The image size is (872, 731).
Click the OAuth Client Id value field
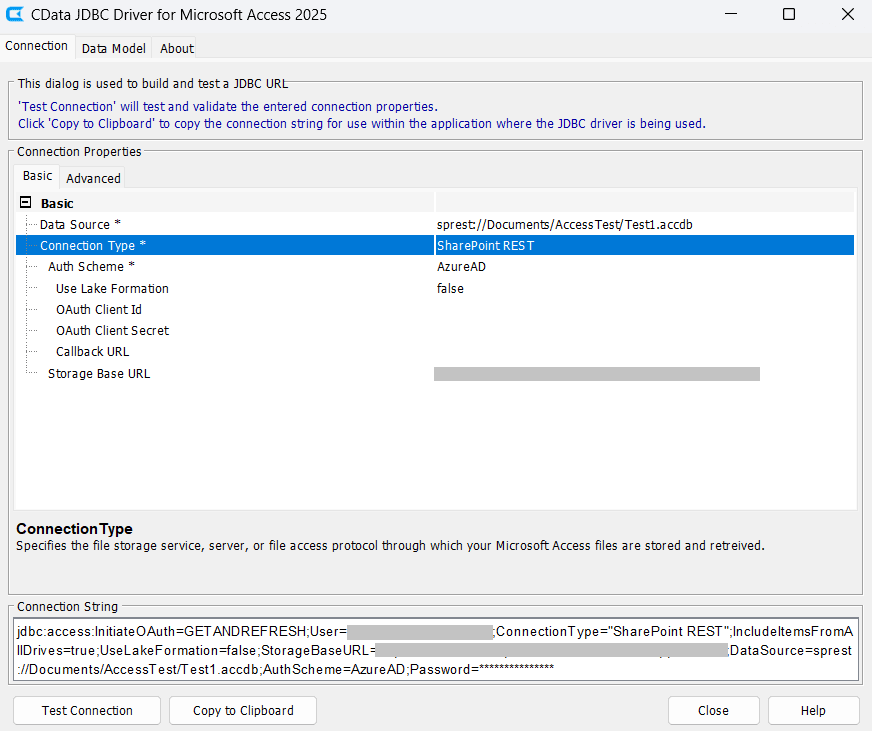tap(644, 310)
